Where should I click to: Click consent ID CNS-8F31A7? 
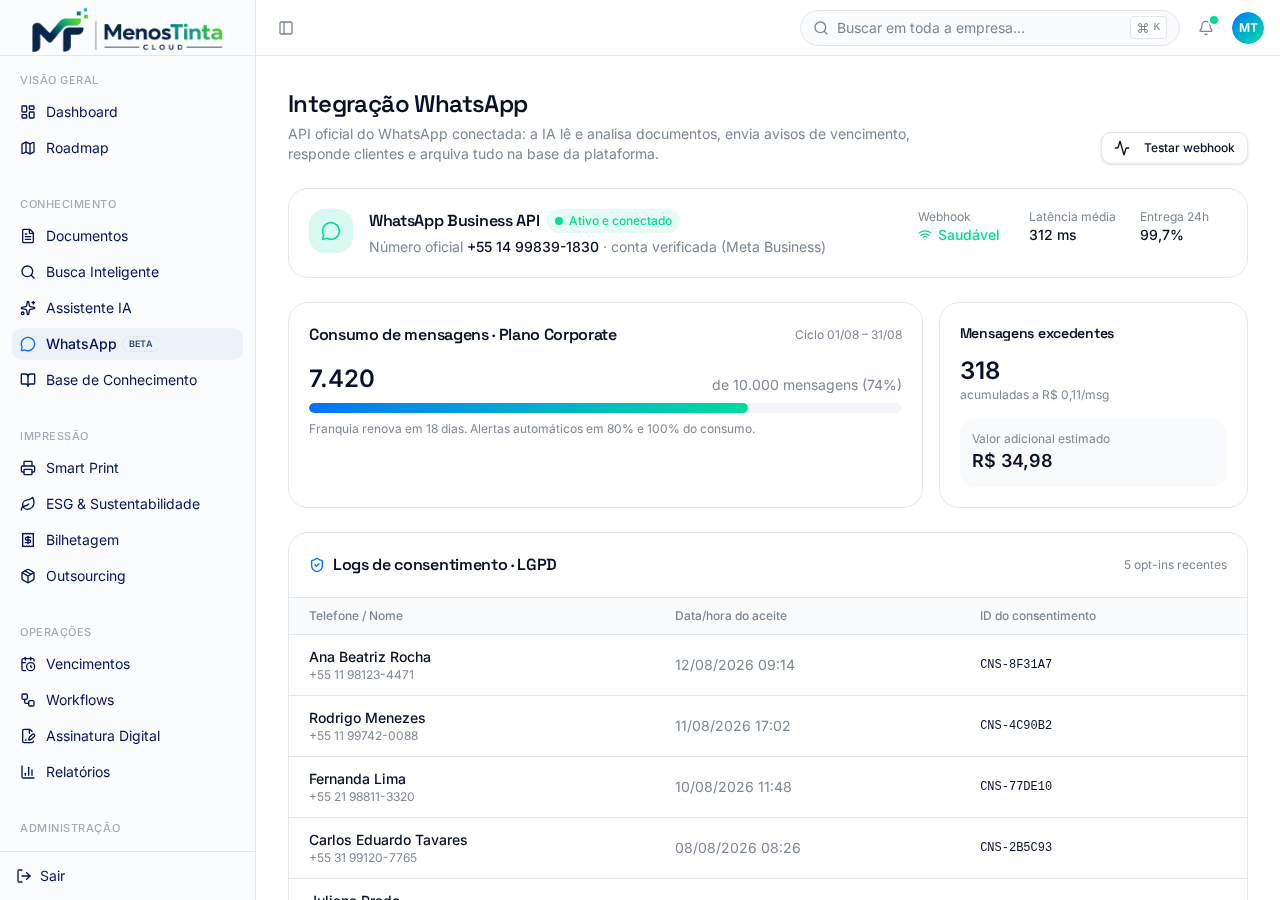tap(1016, 665)
